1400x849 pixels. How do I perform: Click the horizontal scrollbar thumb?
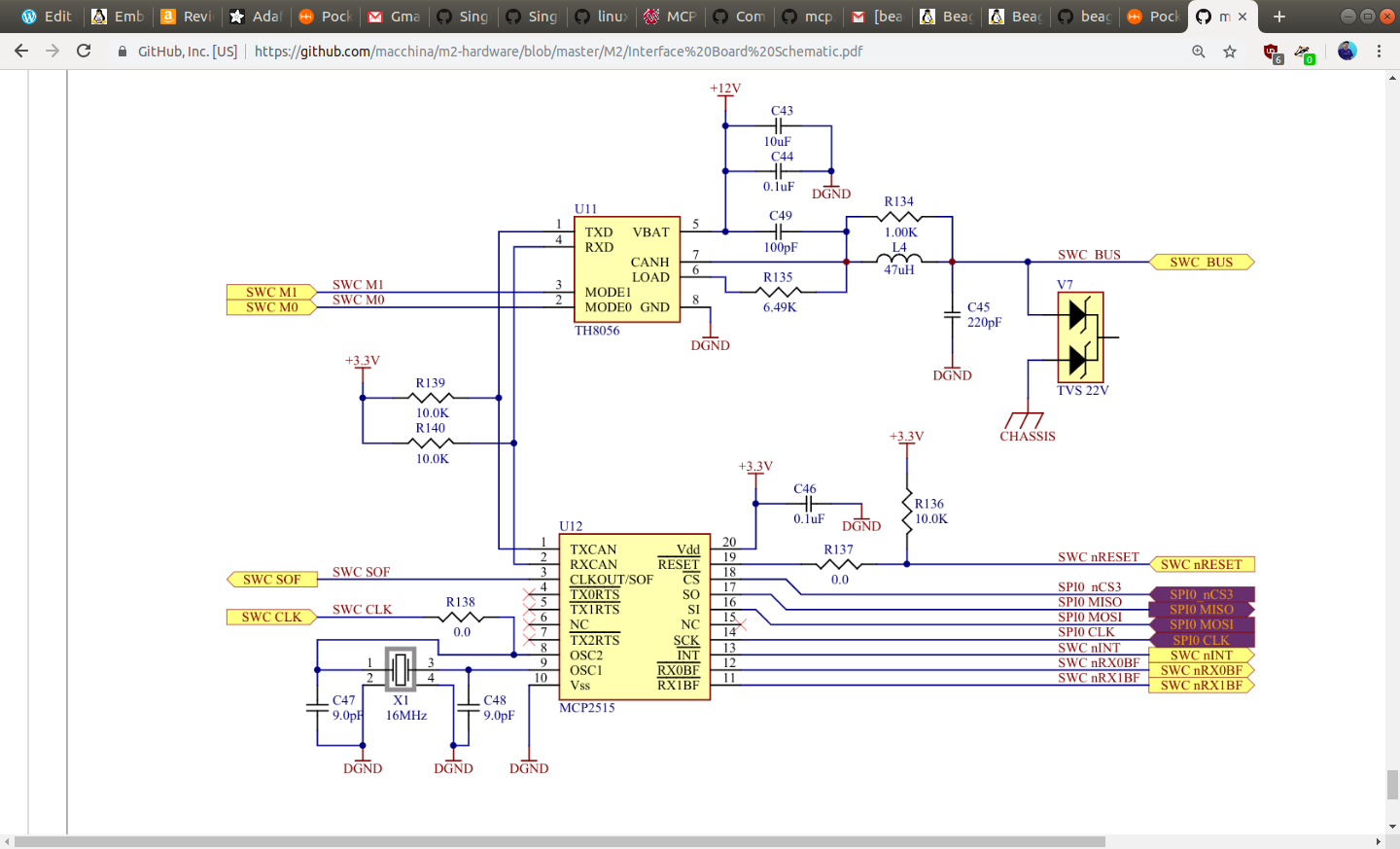[x=560, y=841]
